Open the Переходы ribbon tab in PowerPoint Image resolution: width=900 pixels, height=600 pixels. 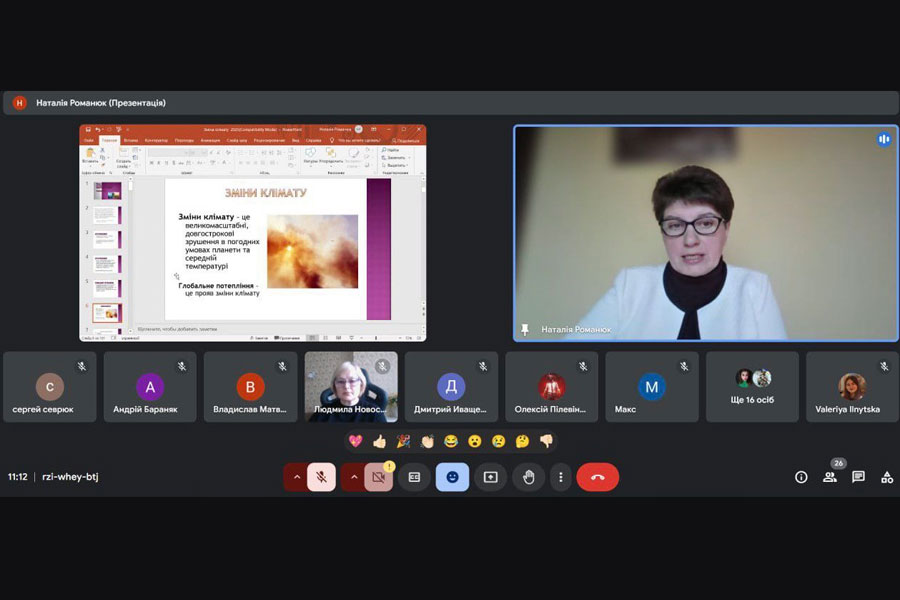coord(184,140)
